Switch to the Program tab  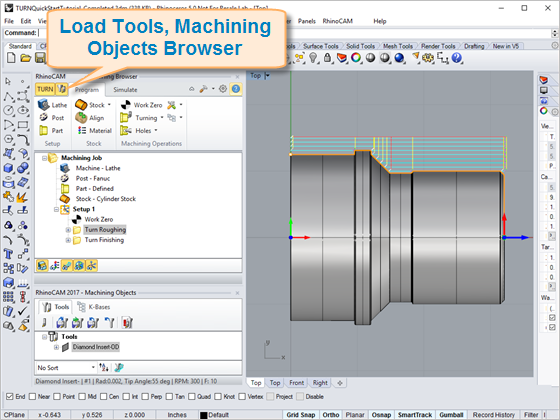pos(87,90)
